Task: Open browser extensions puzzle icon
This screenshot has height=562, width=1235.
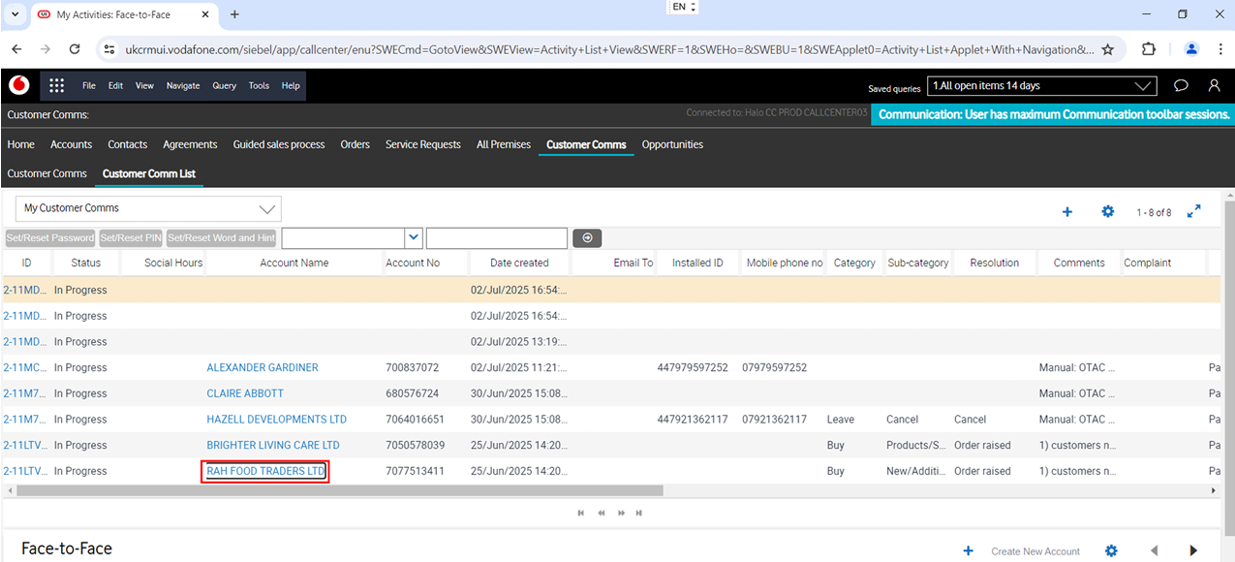Action: (1148, 49)
